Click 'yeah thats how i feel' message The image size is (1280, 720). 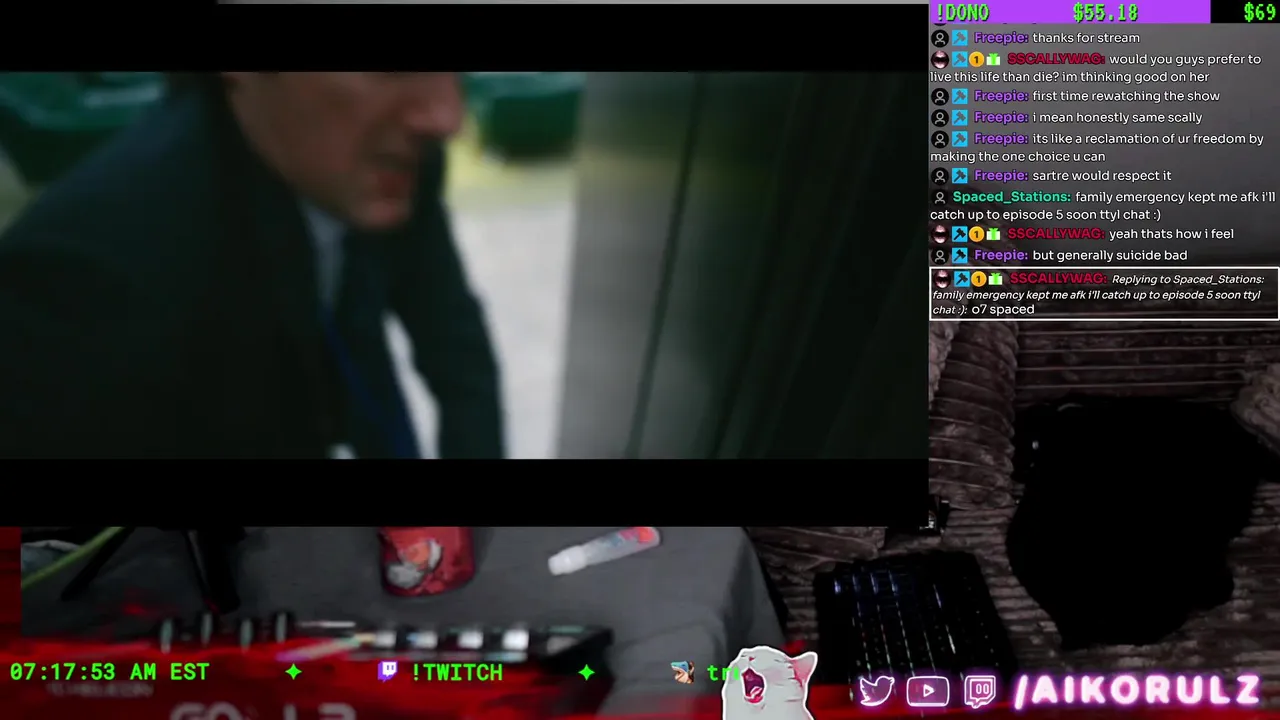pos(1171,234)
